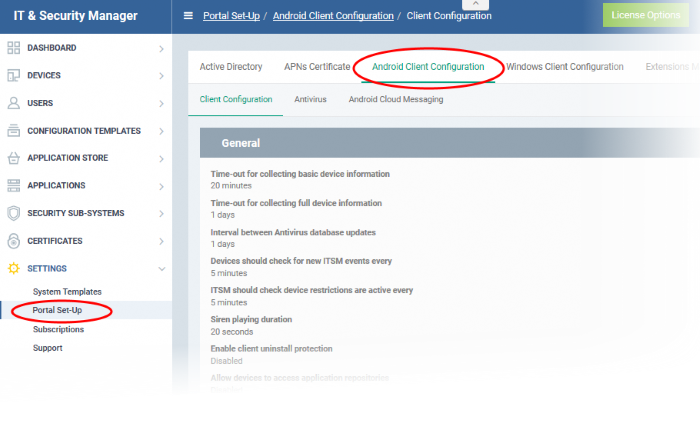Click the Application Store basket icon
The width and height of the screenshot is (700, 434).
click(14, 158)
